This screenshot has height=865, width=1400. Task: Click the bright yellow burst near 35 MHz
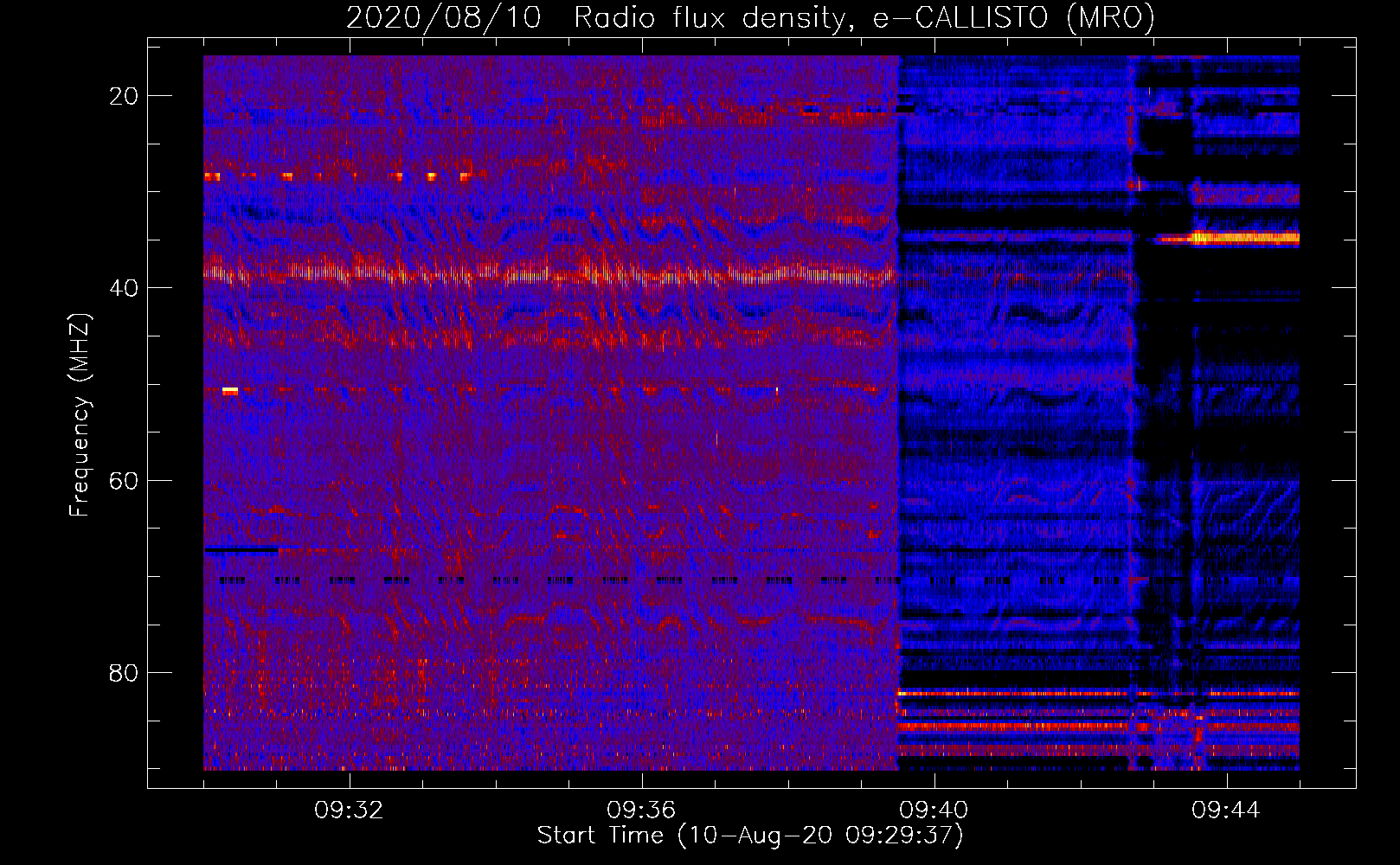[x=1244, y=237]
